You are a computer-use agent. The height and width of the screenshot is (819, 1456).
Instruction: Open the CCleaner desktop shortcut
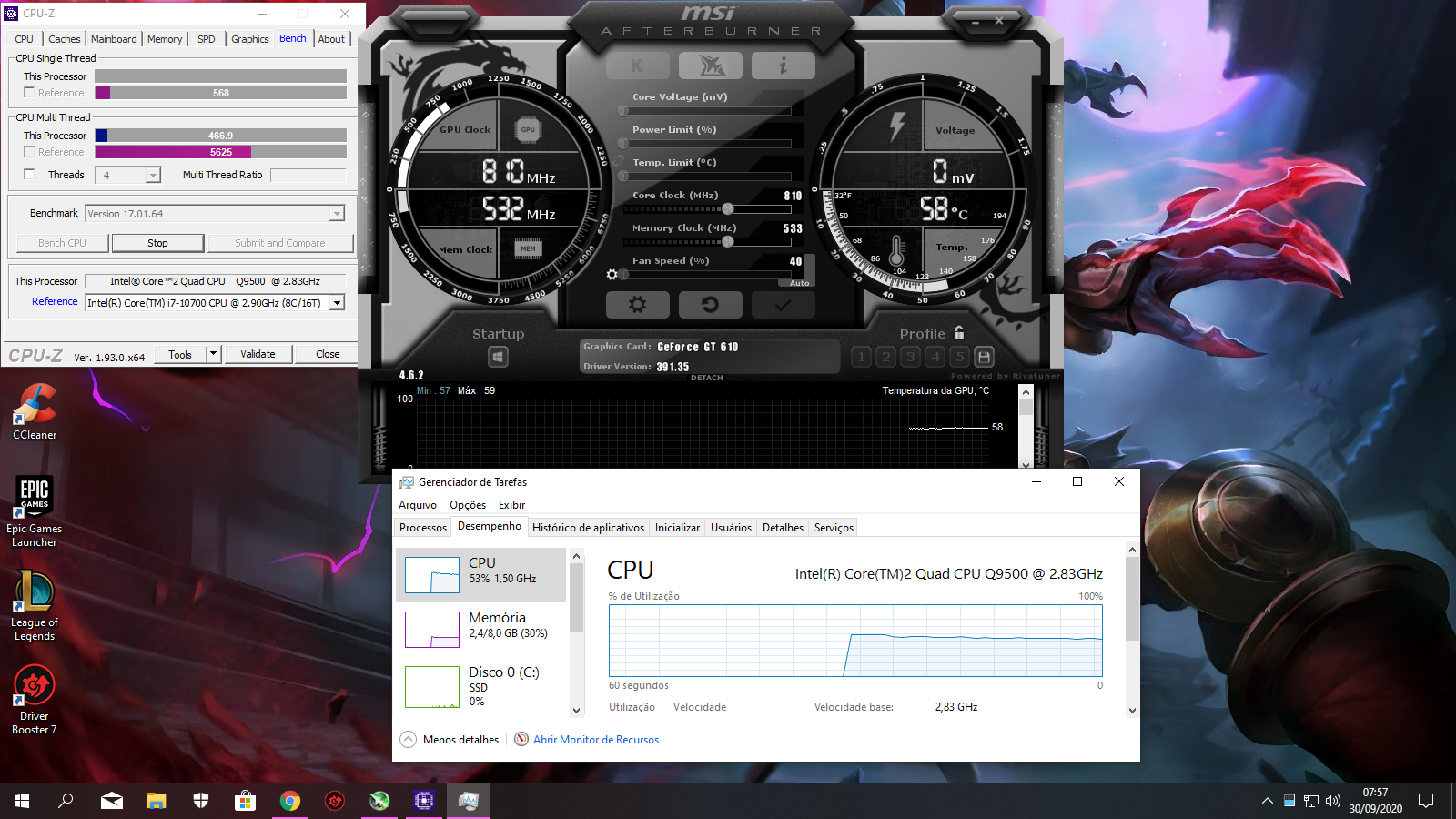click(x=35, y=411)
